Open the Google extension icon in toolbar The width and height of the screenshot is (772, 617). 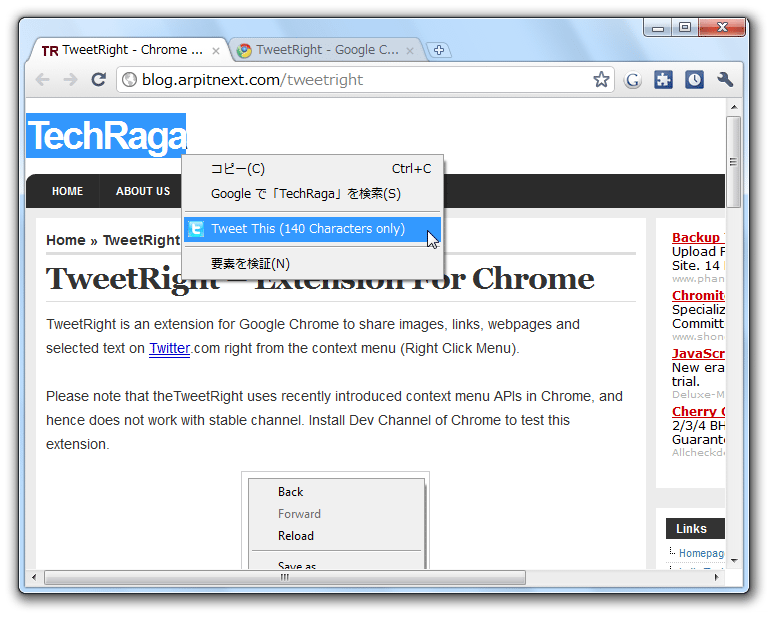pos(633,80)
